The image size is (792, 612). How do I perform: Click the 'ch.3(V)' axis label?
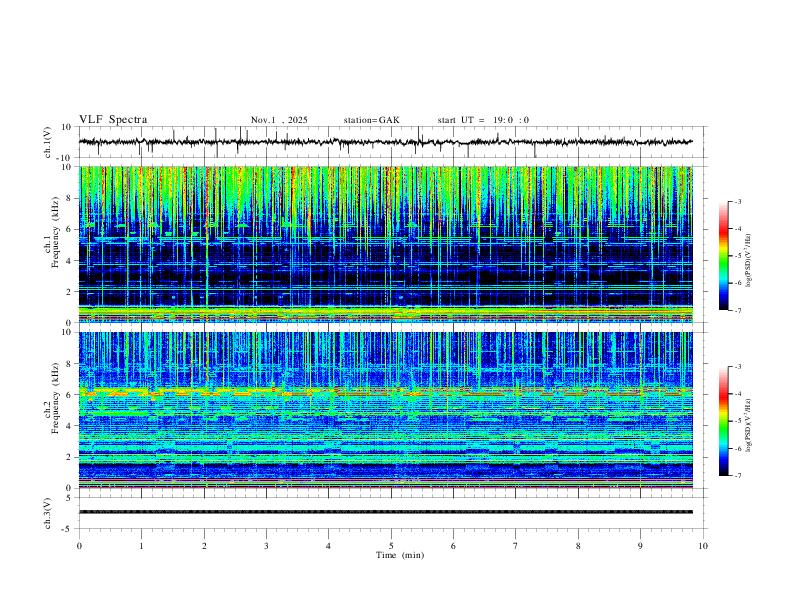(48, 514)
